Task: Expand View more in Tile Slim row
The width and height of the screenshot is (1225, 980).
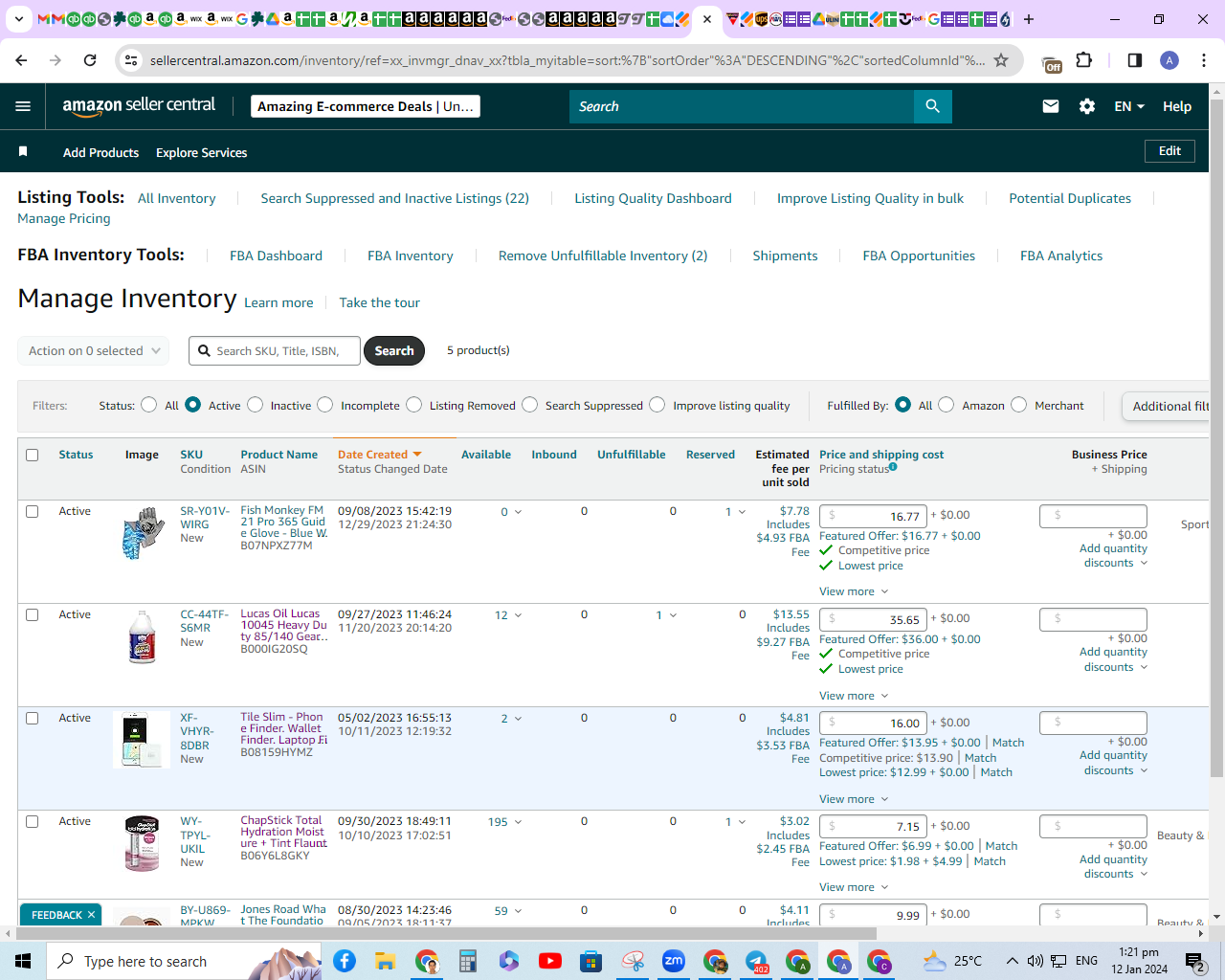Action: (x=854, y=799)
